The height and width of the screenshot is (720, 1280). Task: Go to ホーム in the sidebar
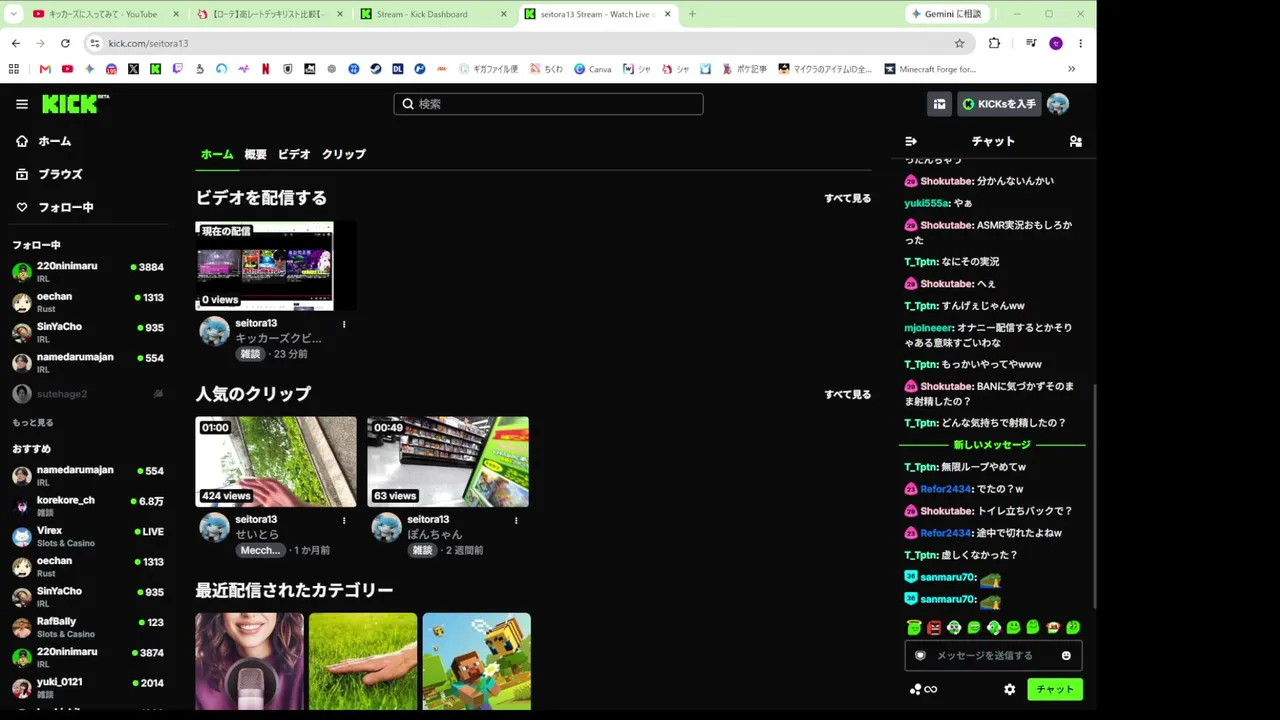coord(44,141)
